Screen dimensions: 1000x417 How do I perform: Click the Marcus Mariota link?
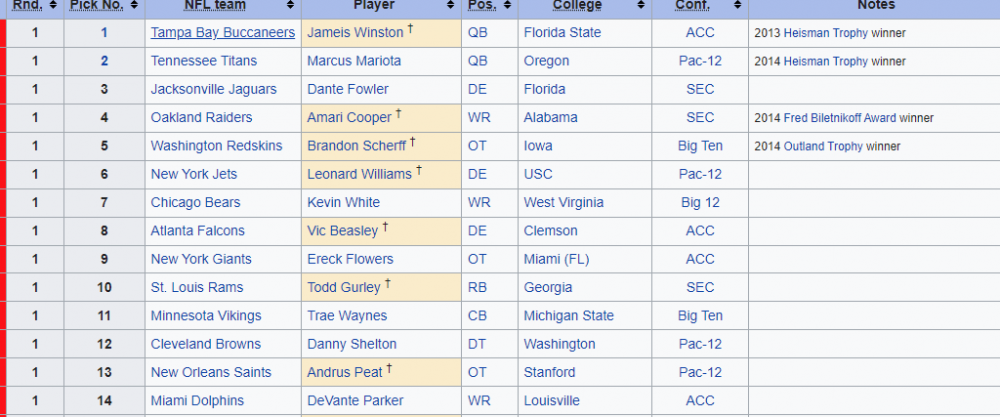tap(354, 61)
